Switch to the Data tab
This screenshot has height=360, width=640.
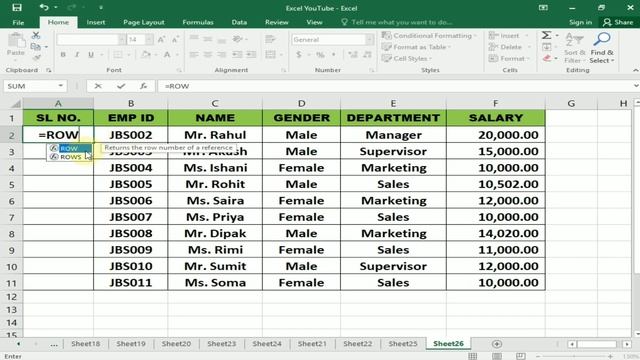coord(239,22)
